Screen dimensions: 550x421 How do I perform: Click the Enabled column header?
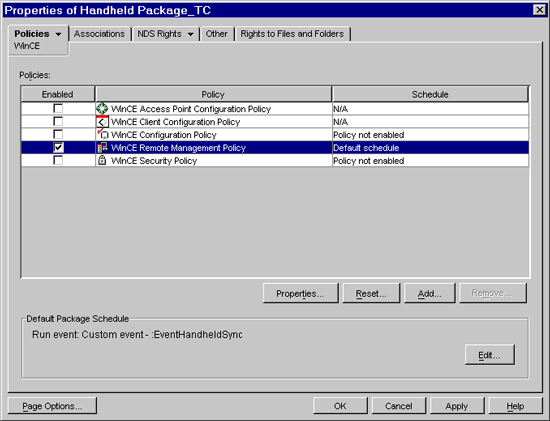tap(58, 94)
